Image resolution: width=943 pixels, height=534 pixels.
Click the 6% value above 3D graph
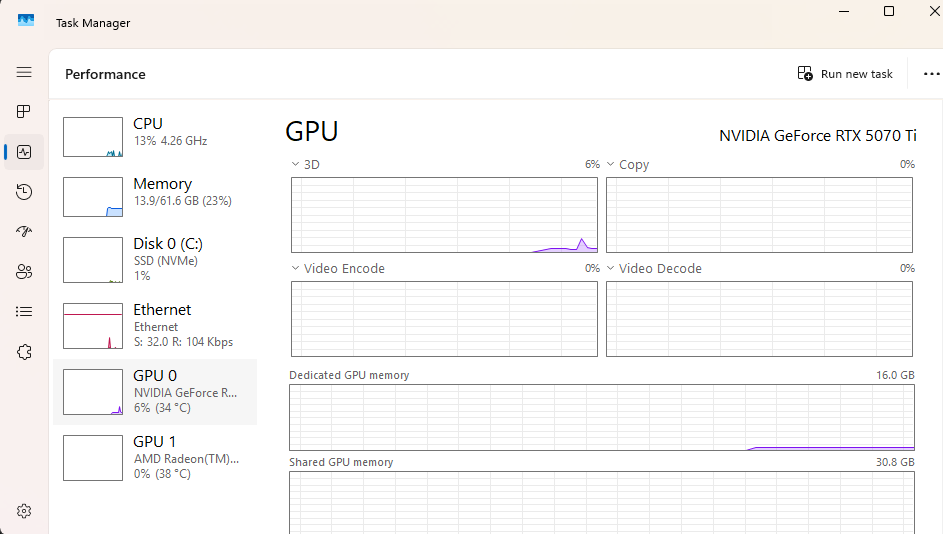592,164
